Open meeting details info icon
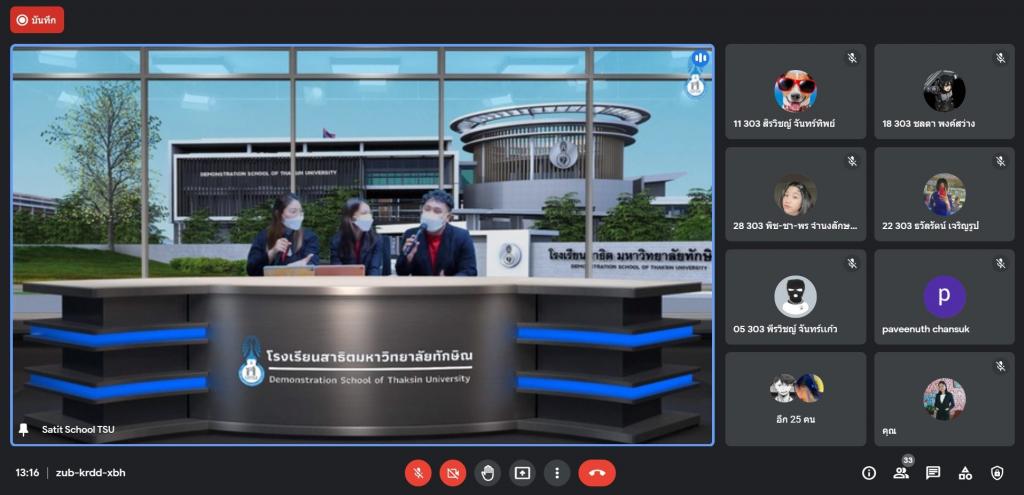1024x495 pixels. [869, 473]
